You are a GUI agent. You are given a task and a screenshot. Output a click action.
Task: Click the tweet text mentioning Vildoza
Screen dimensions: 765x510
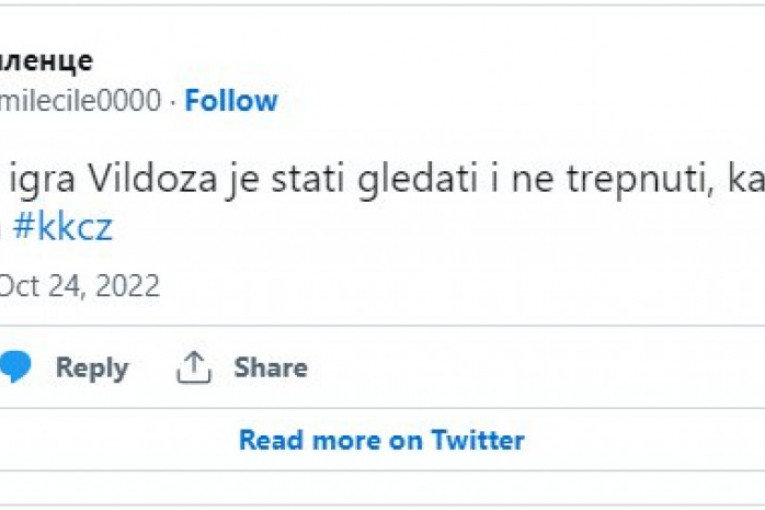tap(380, 181)
